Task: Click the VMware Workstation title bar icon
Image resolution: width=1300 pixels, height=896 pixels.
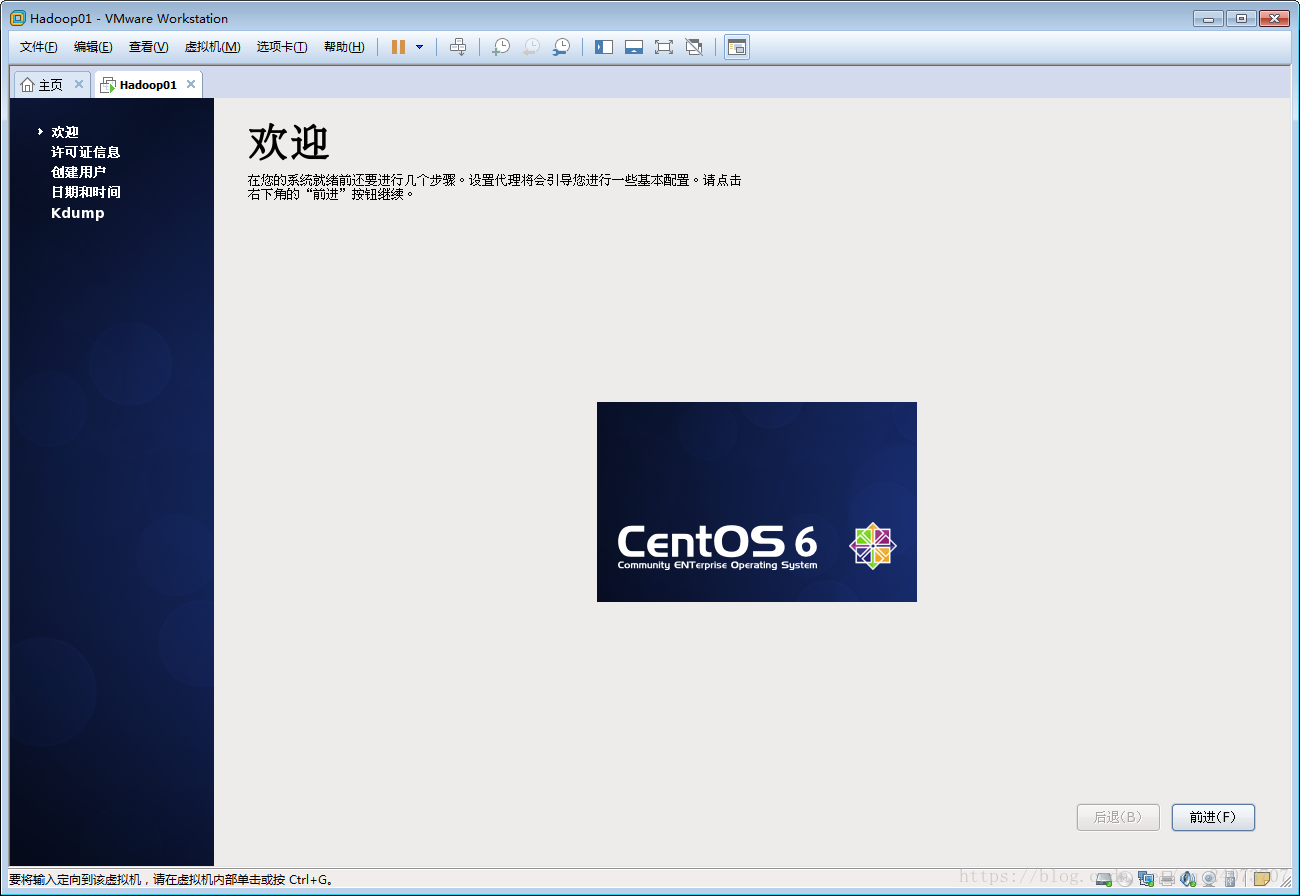Action: 18,18
